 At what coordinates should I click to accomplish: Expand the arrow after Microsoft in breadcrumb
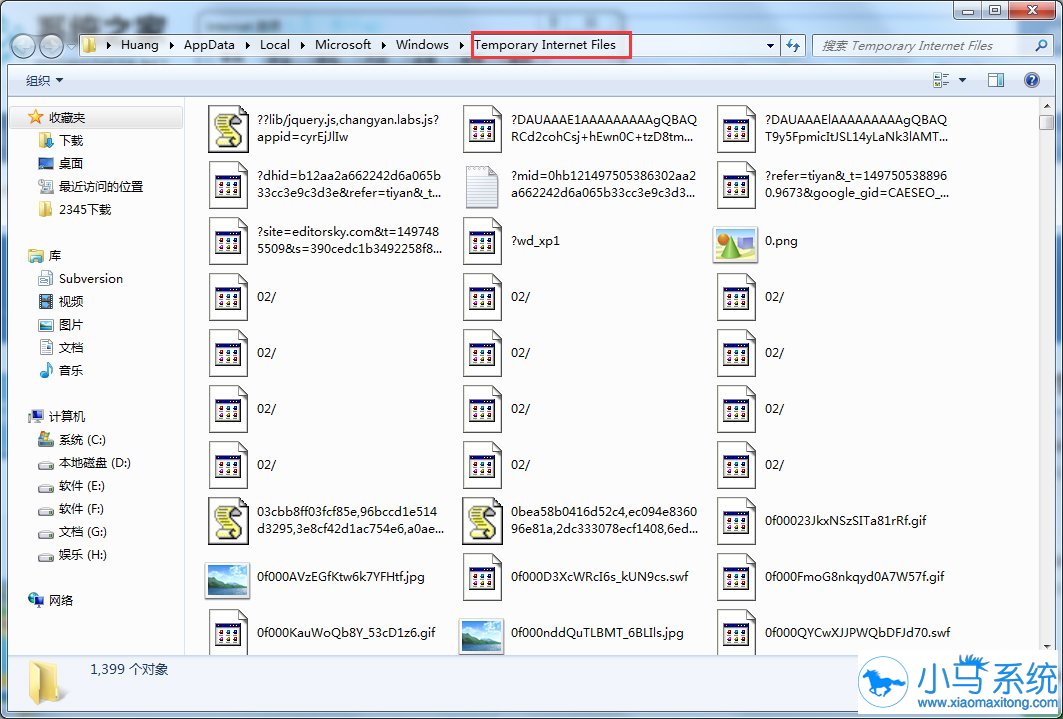(383, 45)
